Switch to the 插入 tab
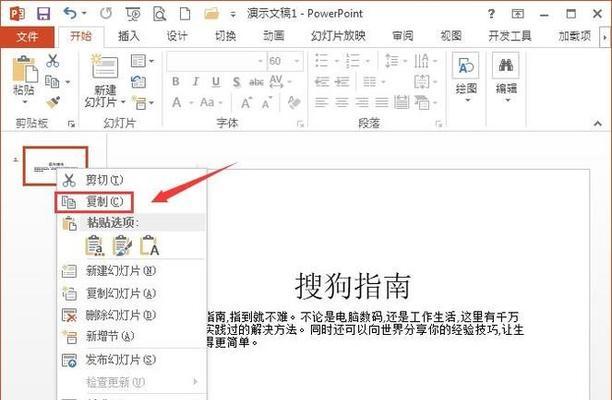This screenshot has height=400, width=612. [129, 36]
